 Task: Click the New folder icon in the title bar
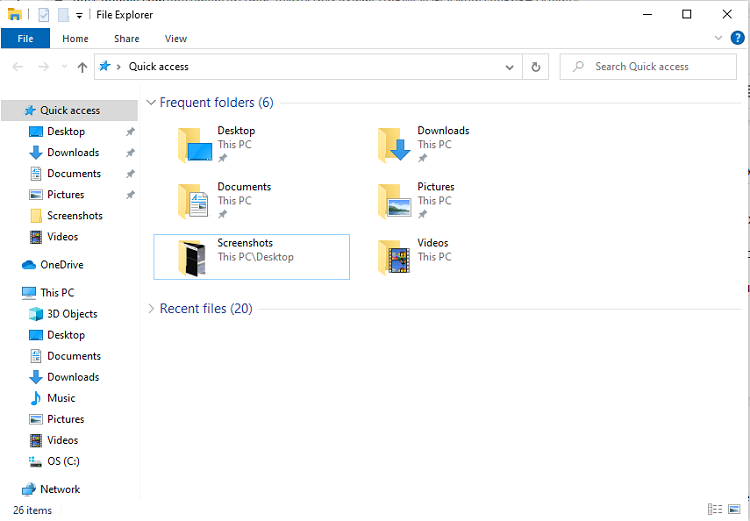coord(64,15)
